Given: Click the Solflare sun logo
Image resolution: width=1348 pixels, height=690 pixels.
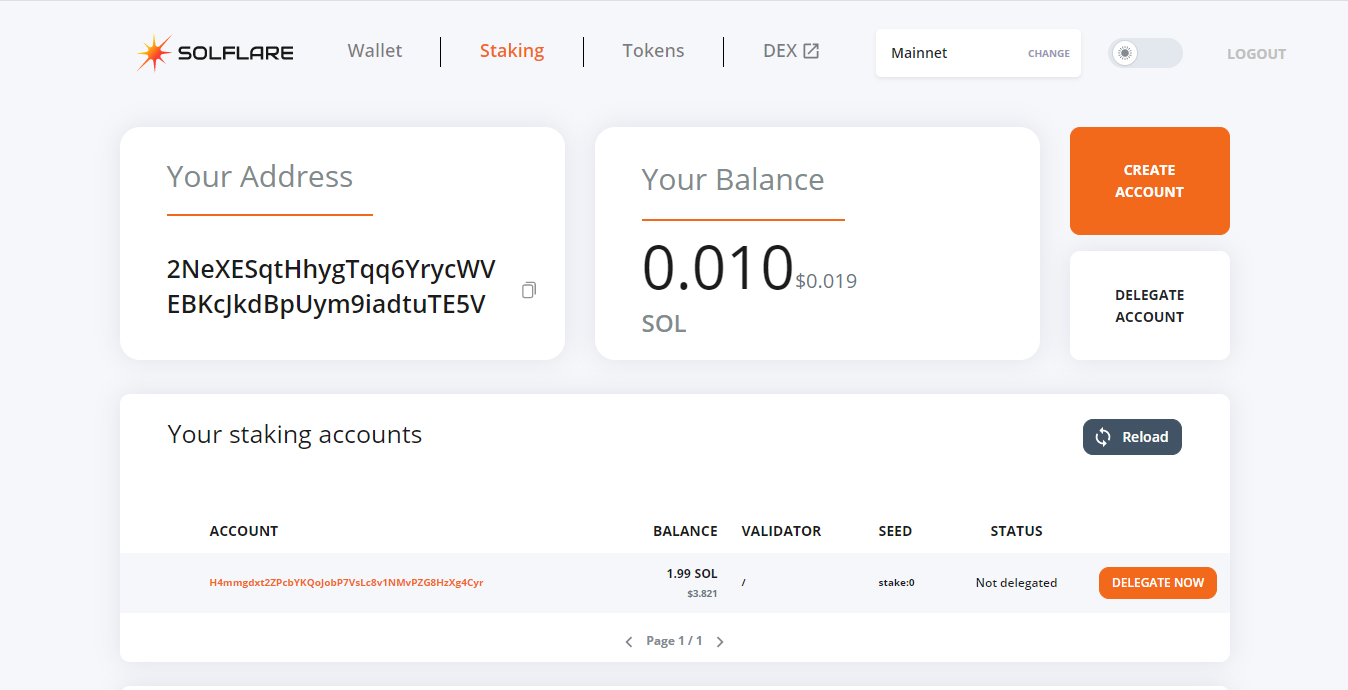Looking at the screenshot, I should tap(155, 53).
